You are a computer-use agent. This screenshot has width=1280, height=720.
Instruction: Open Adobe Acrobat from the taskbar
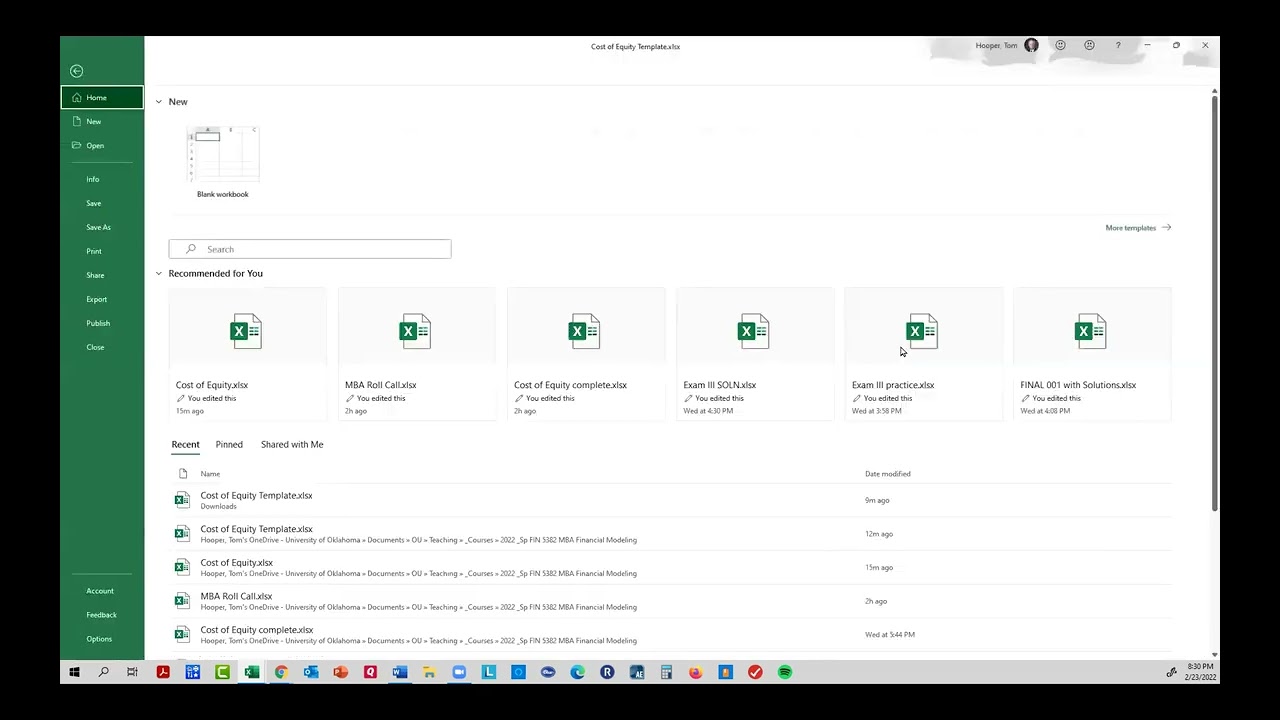pyautogui.click(x=163, y=673)
